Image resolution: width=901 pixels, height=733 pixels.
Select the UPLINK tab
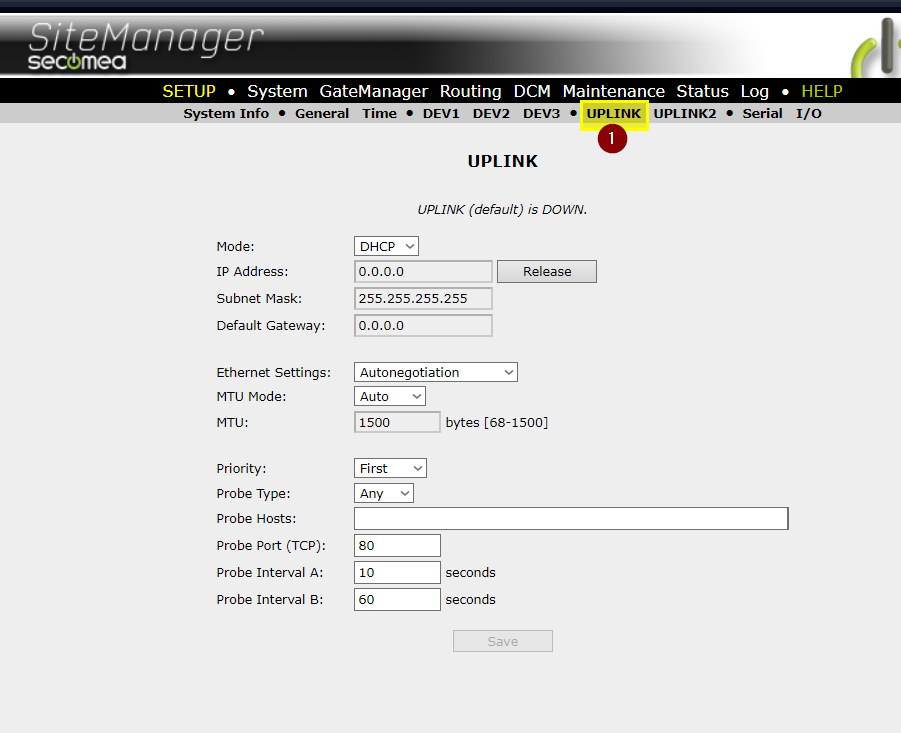(613, 114)
